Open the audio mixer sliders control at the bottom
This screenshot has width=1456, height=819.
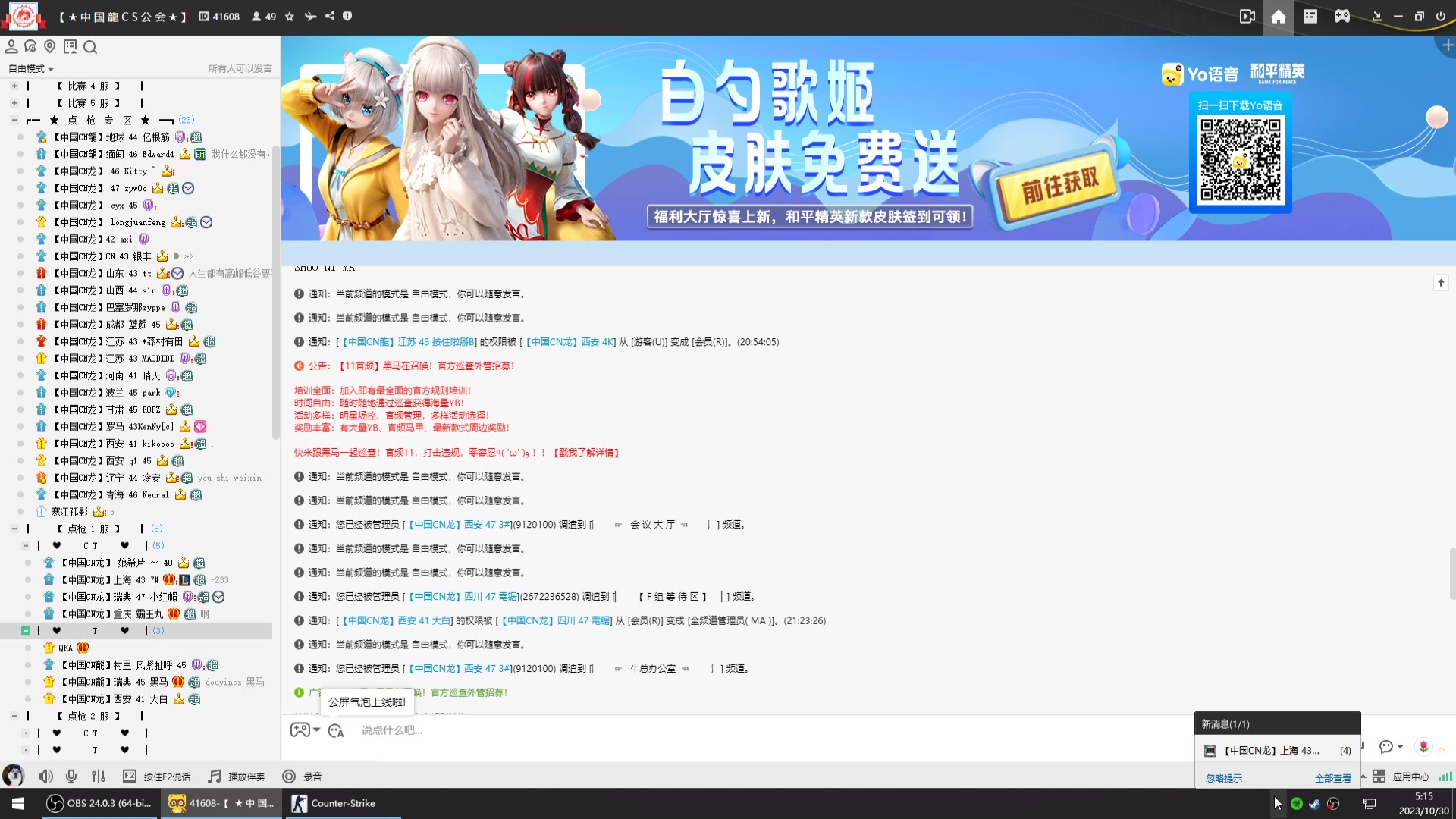99,777
